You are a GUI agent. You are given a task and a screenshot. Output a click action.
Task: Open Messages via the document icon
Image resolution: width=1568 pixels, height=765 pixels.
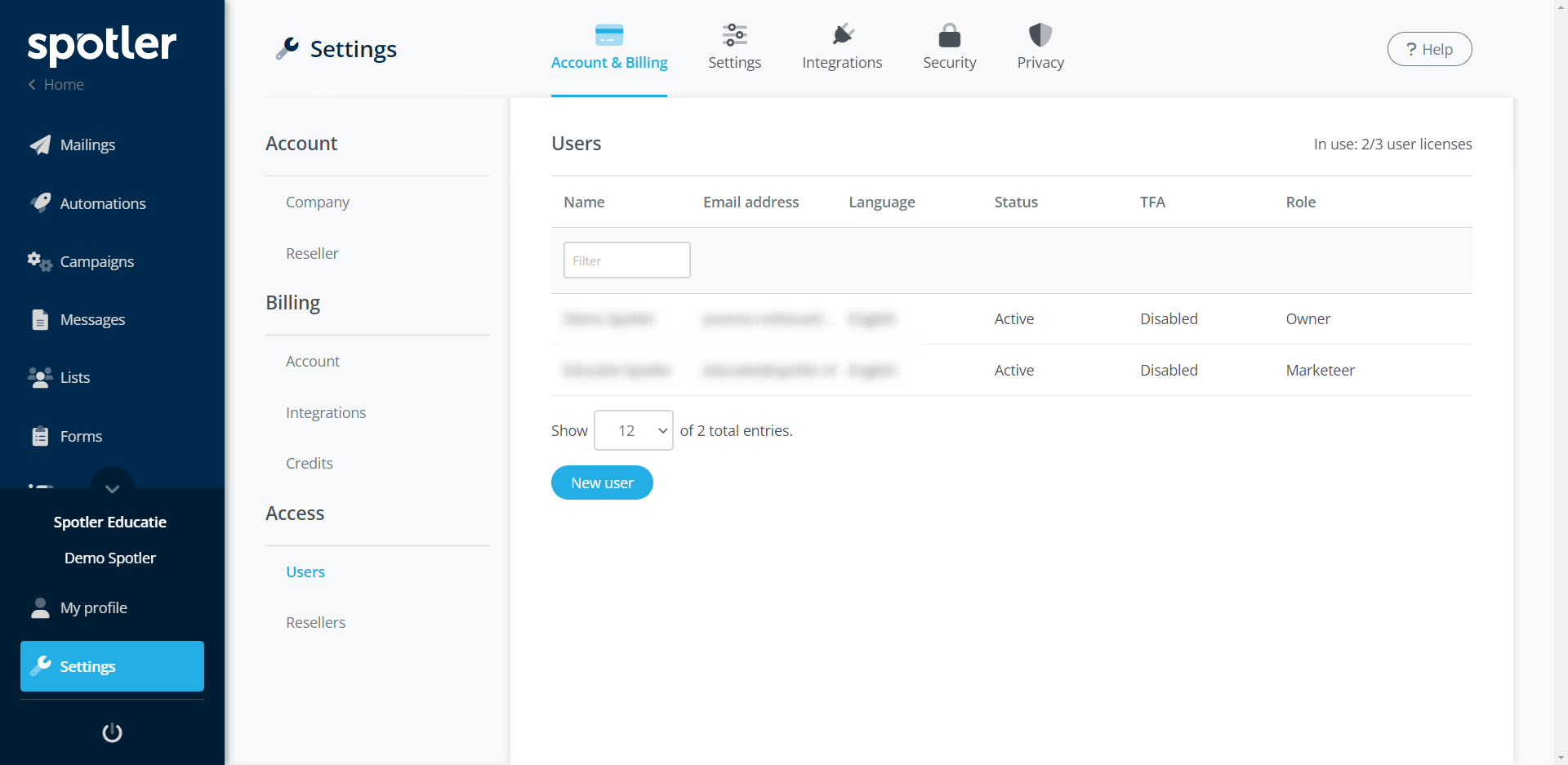[40, 319]
